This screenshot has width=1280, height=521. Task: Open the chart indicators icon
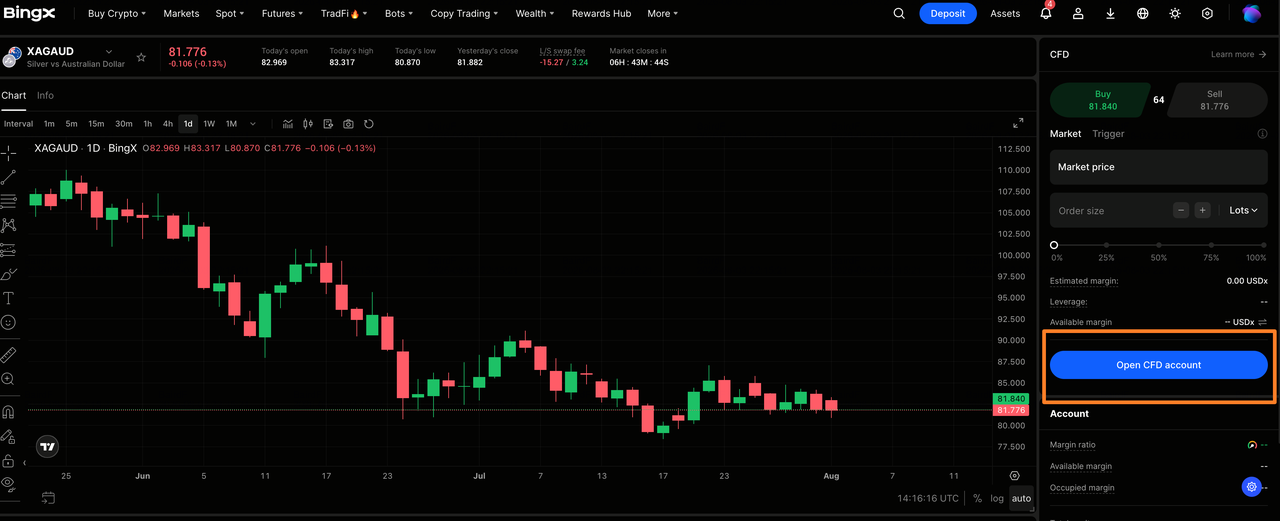tap(288, 124)
